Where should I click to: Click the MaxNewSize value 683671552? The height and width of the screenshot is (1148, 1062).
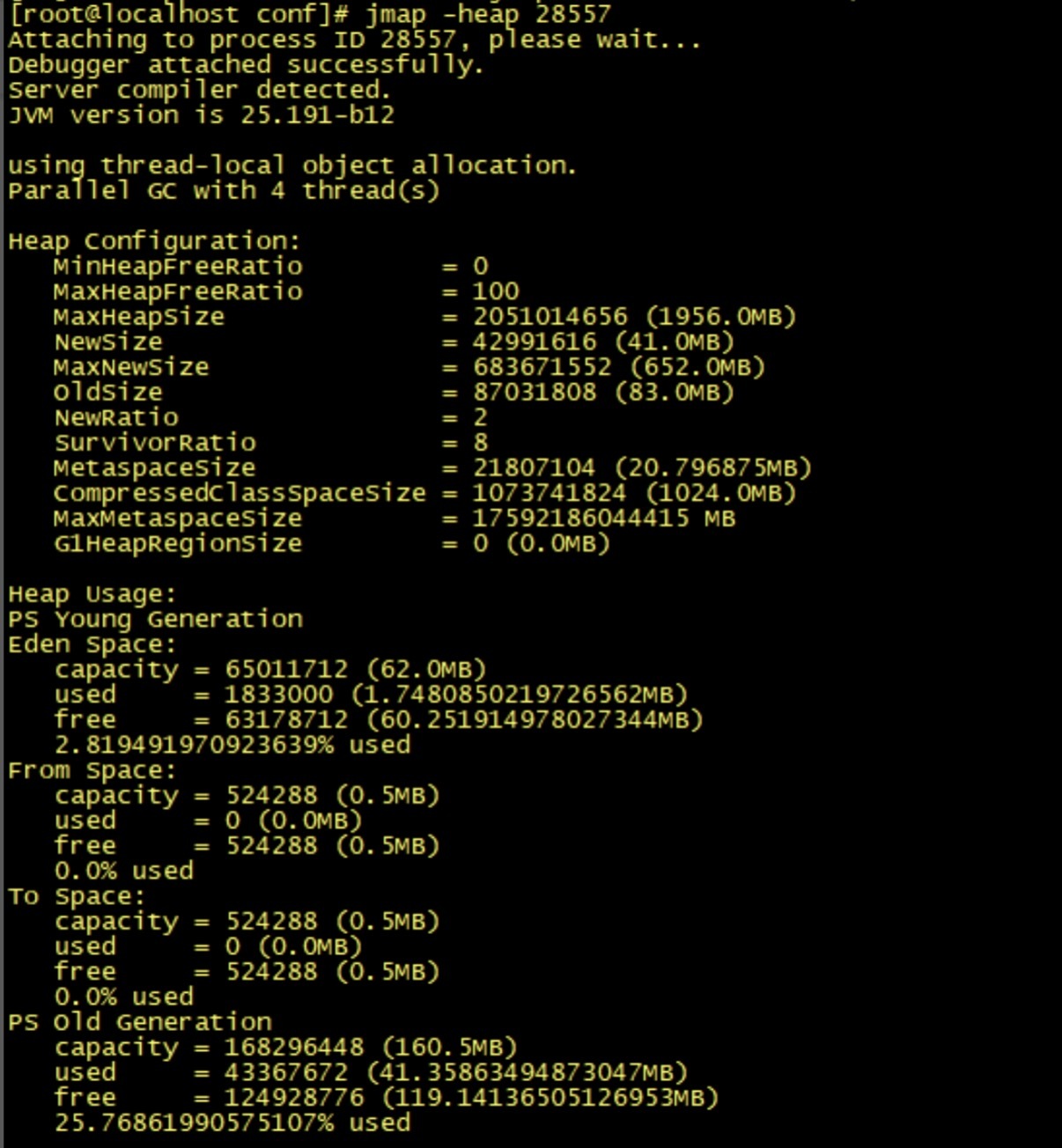tap(542, 367)
